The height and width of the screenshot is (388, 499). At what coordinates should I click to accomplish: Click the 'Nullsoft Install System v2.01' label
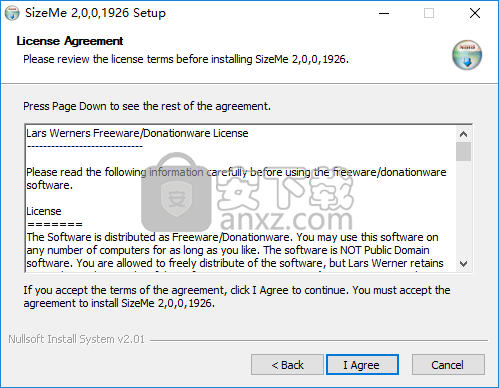coord(77,339)
